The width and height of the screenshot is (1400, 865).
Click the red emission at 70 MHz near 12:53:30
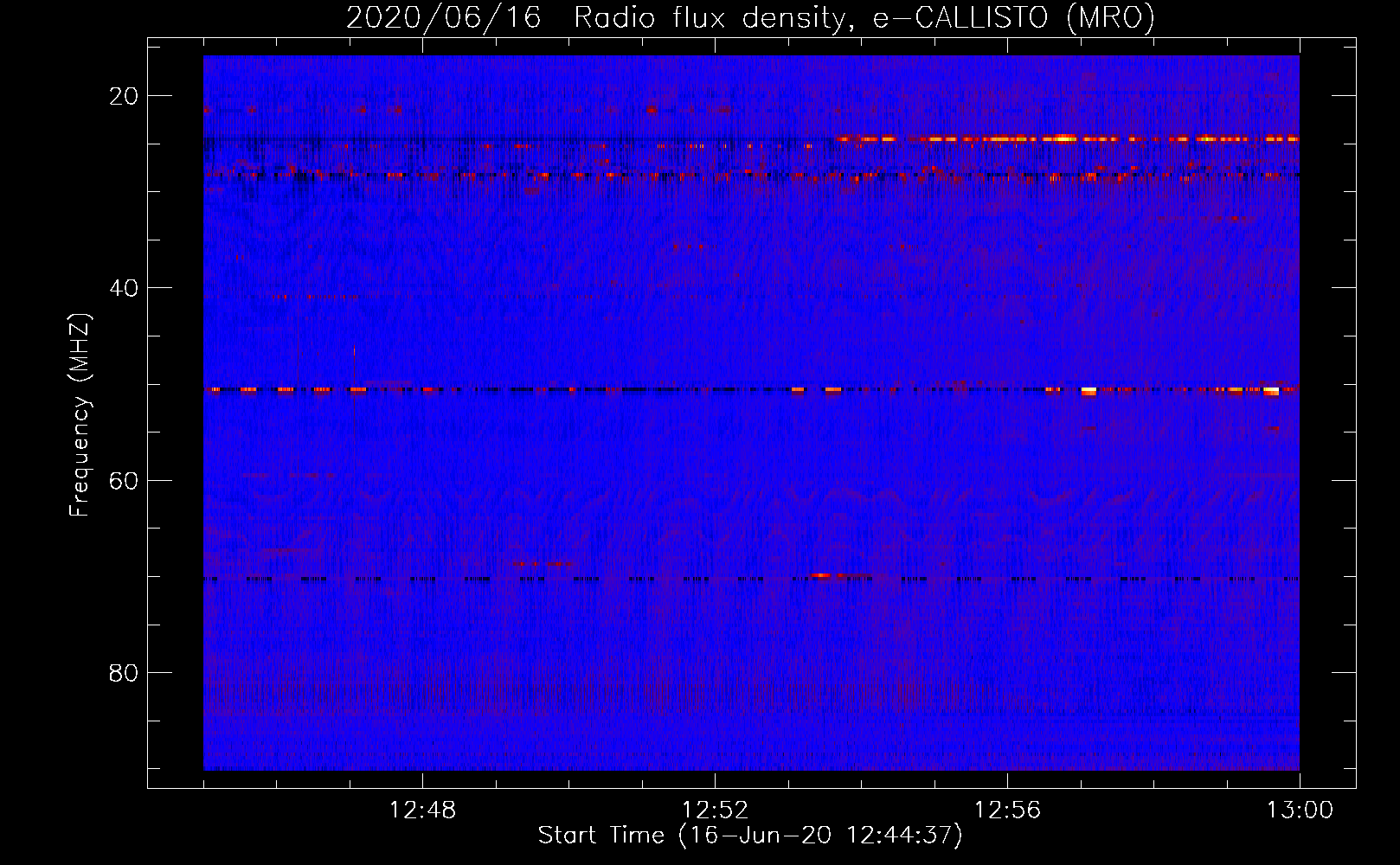click(x=821, y=575)
